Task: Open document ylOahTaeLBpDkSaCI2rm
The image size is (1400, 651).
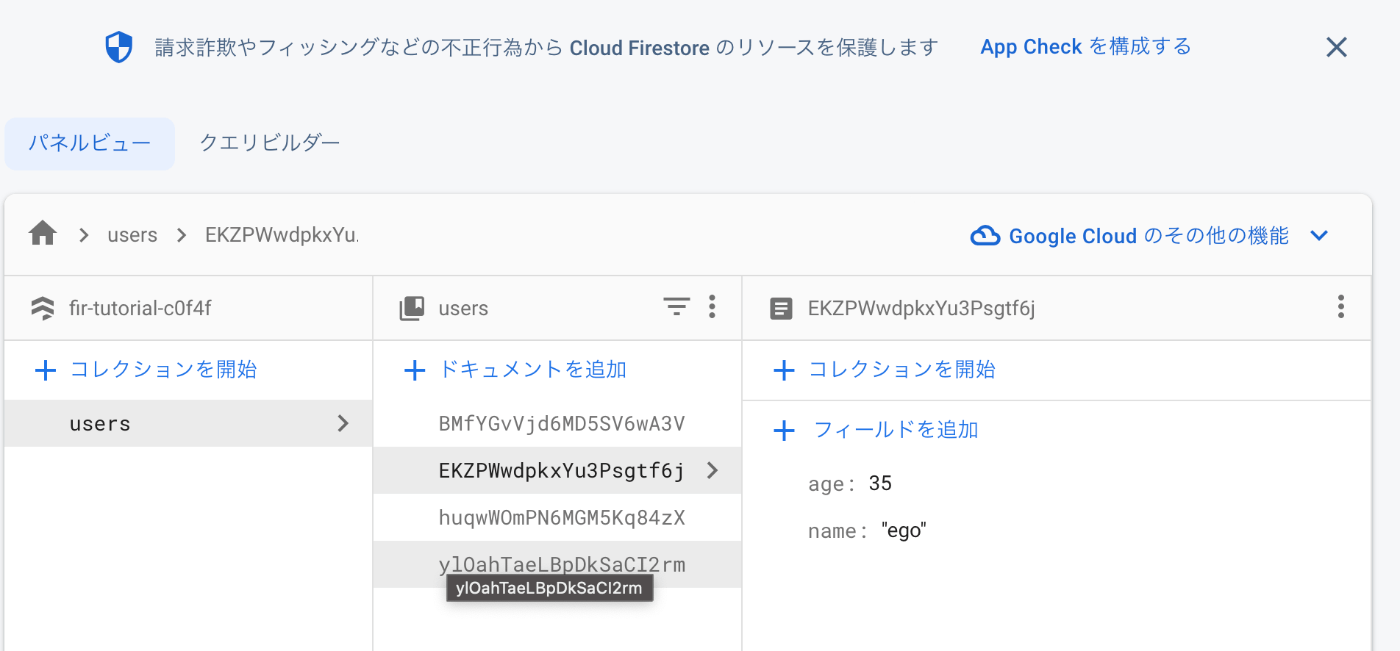Action: tap(557, 564)
